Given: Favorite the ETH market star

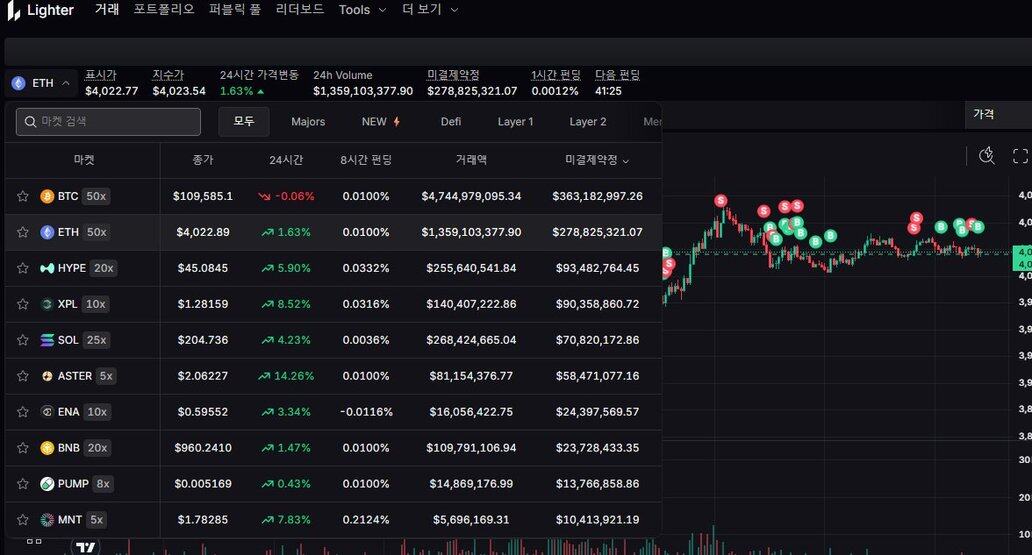Looking at the screenshot, I should tap(22, 232).
